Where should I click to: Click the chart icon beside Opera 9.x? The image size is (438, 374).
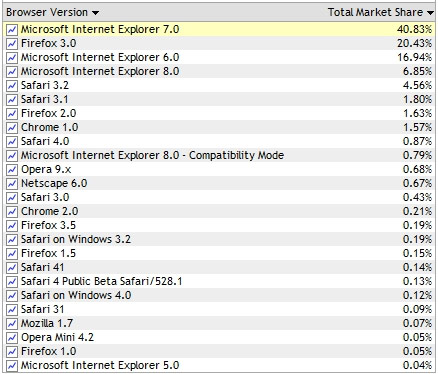(12, 170)
